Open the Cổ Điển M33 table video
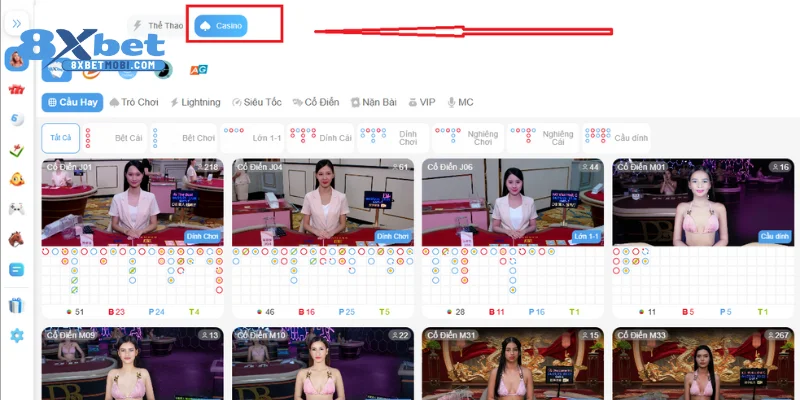Screen dimensions: 800x400 click(x=703, y=364)
